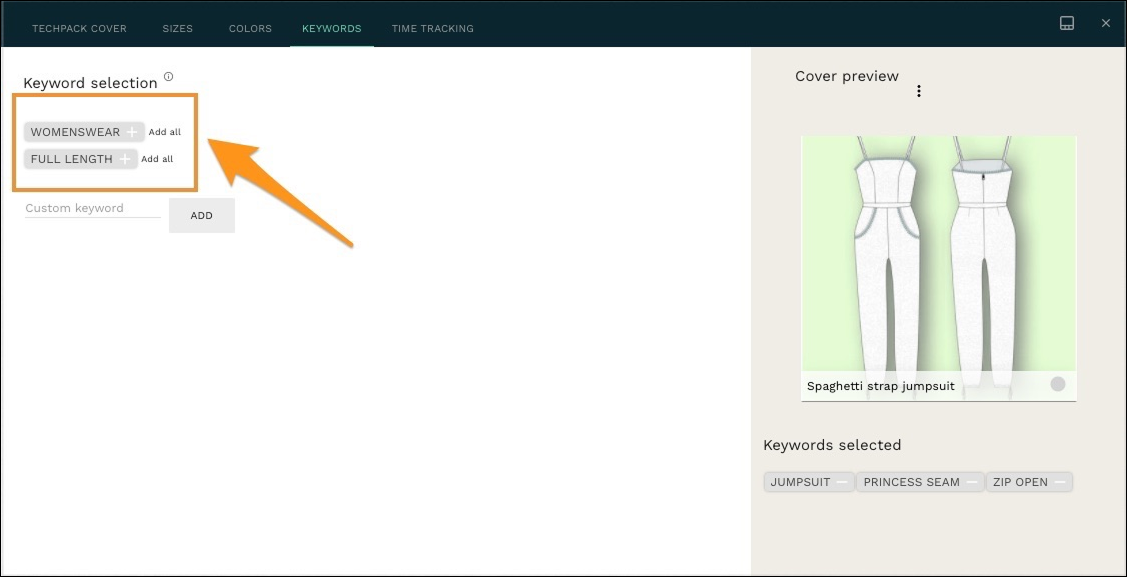Image resolution: width=1127 pixels, height=577 pixels.
Task: Click the info icon beside Keyword selection
Action: [168, 76]
